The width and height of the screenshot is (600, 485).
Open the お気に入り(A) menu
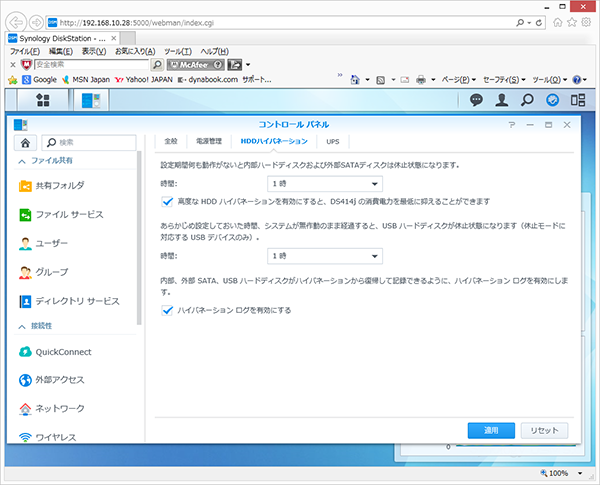[135, 51]
